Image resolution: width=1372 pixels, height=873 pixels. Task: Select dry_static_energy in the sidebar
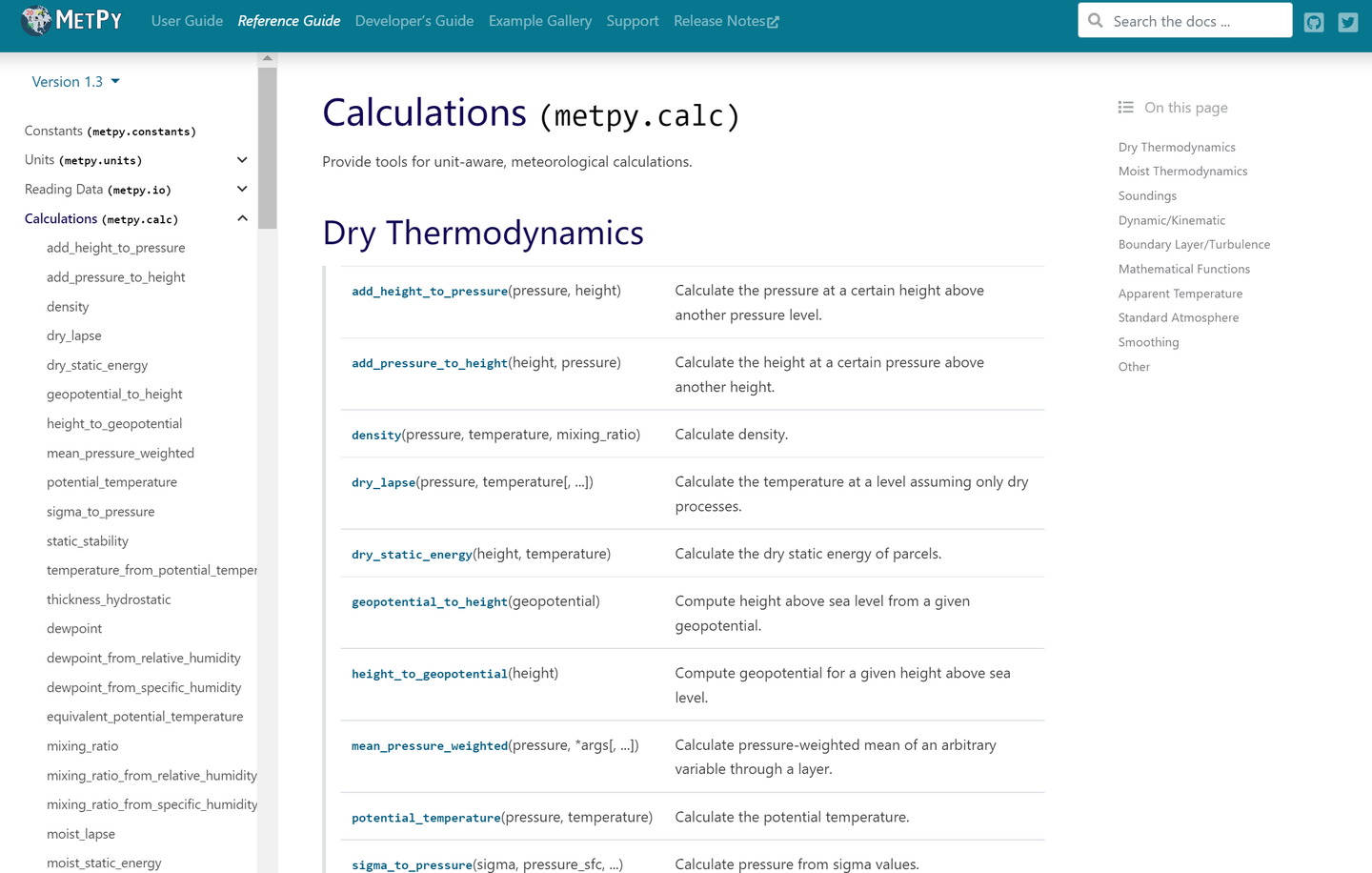(x=97, y=365)
